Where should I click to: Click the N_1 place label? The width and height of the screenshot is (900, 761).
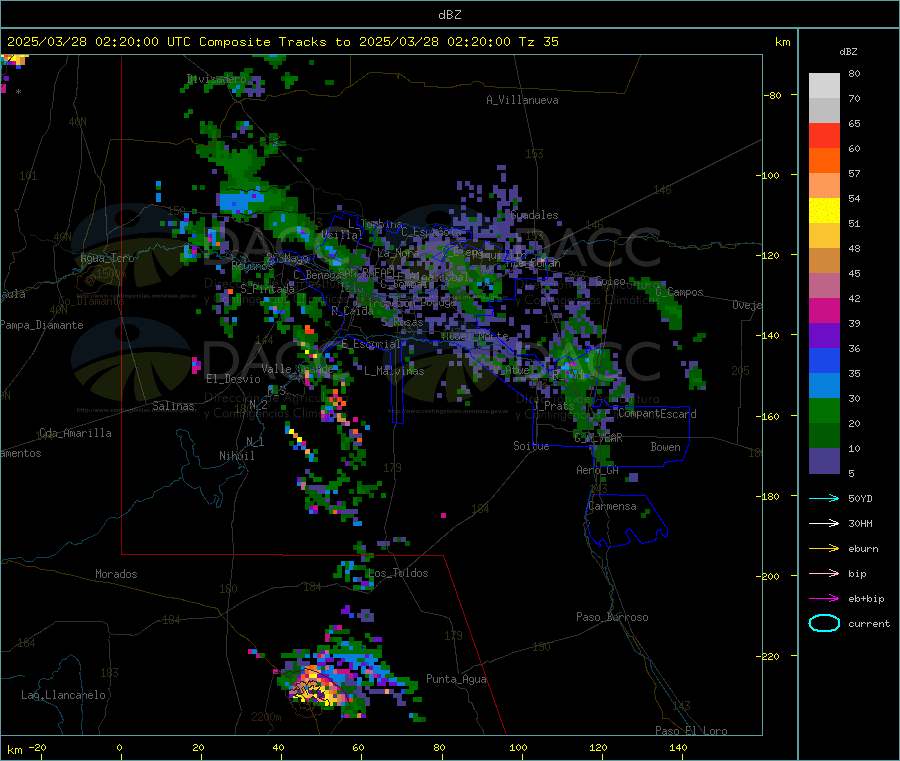pyautogui.click(x=255, y=441)
